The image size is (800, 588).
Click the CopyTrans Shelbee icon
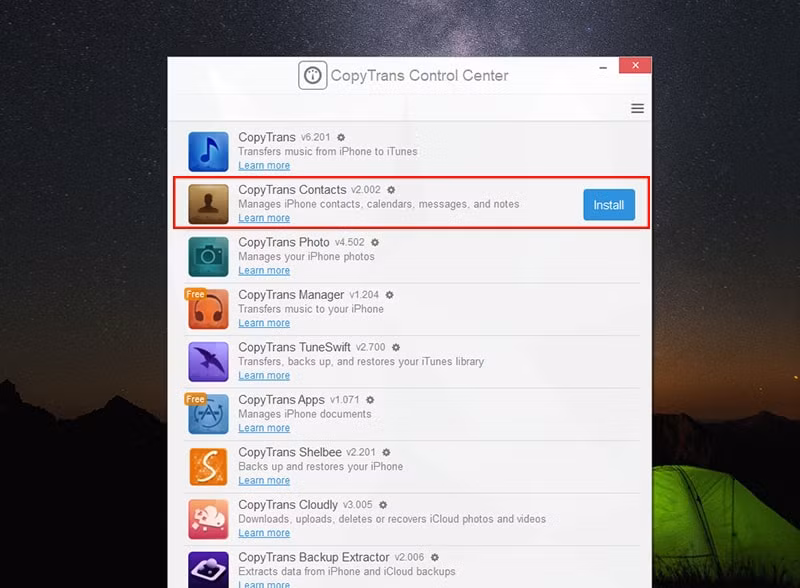[x=208, y=467]
